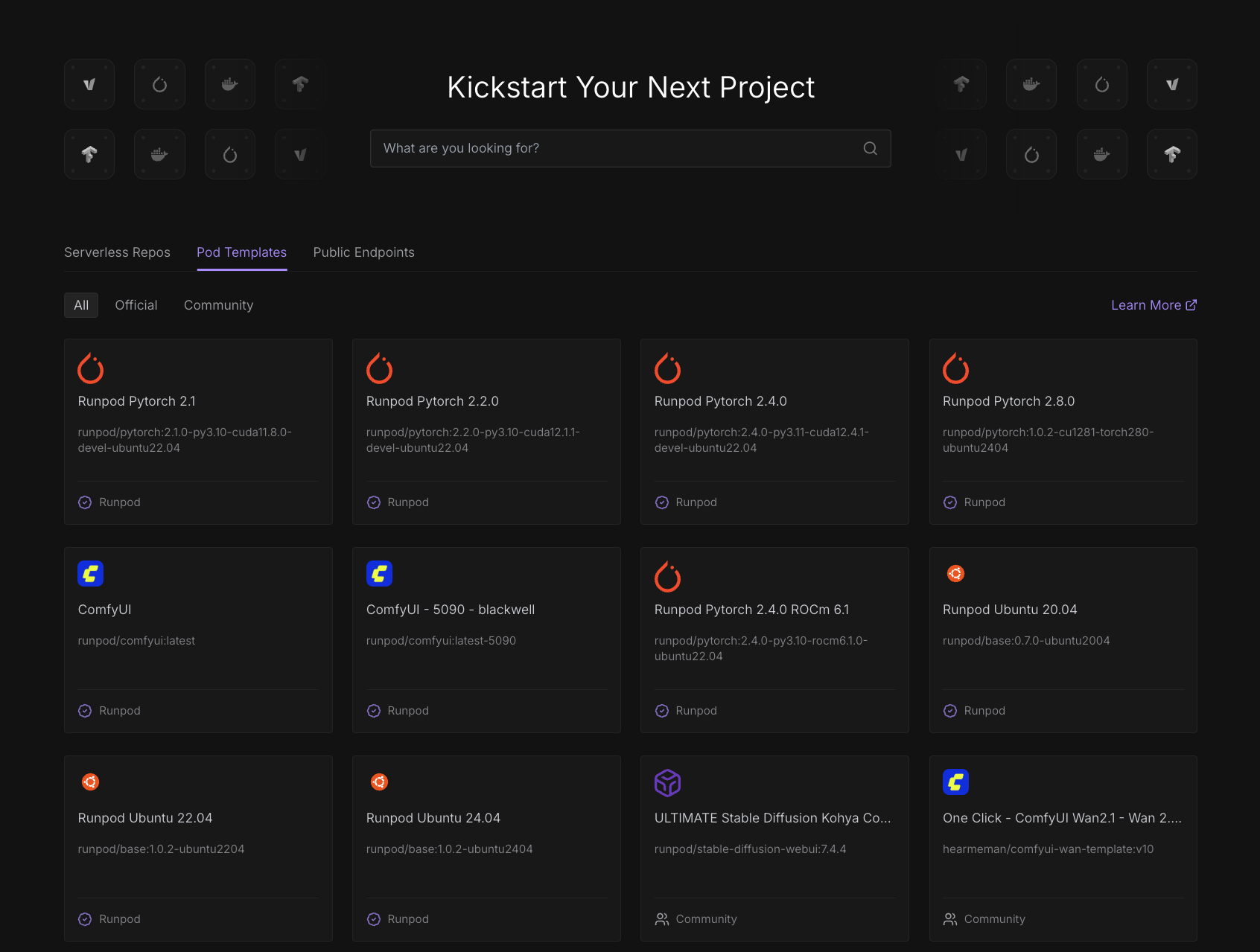Open the Public Endpoints tab

tap(363, 252)
